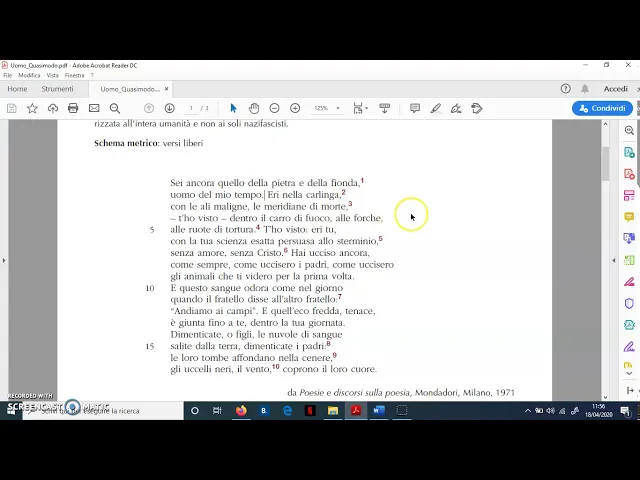Show more tools with the sidebar down chevron
The image size is (640, 480).
point(629,373)
